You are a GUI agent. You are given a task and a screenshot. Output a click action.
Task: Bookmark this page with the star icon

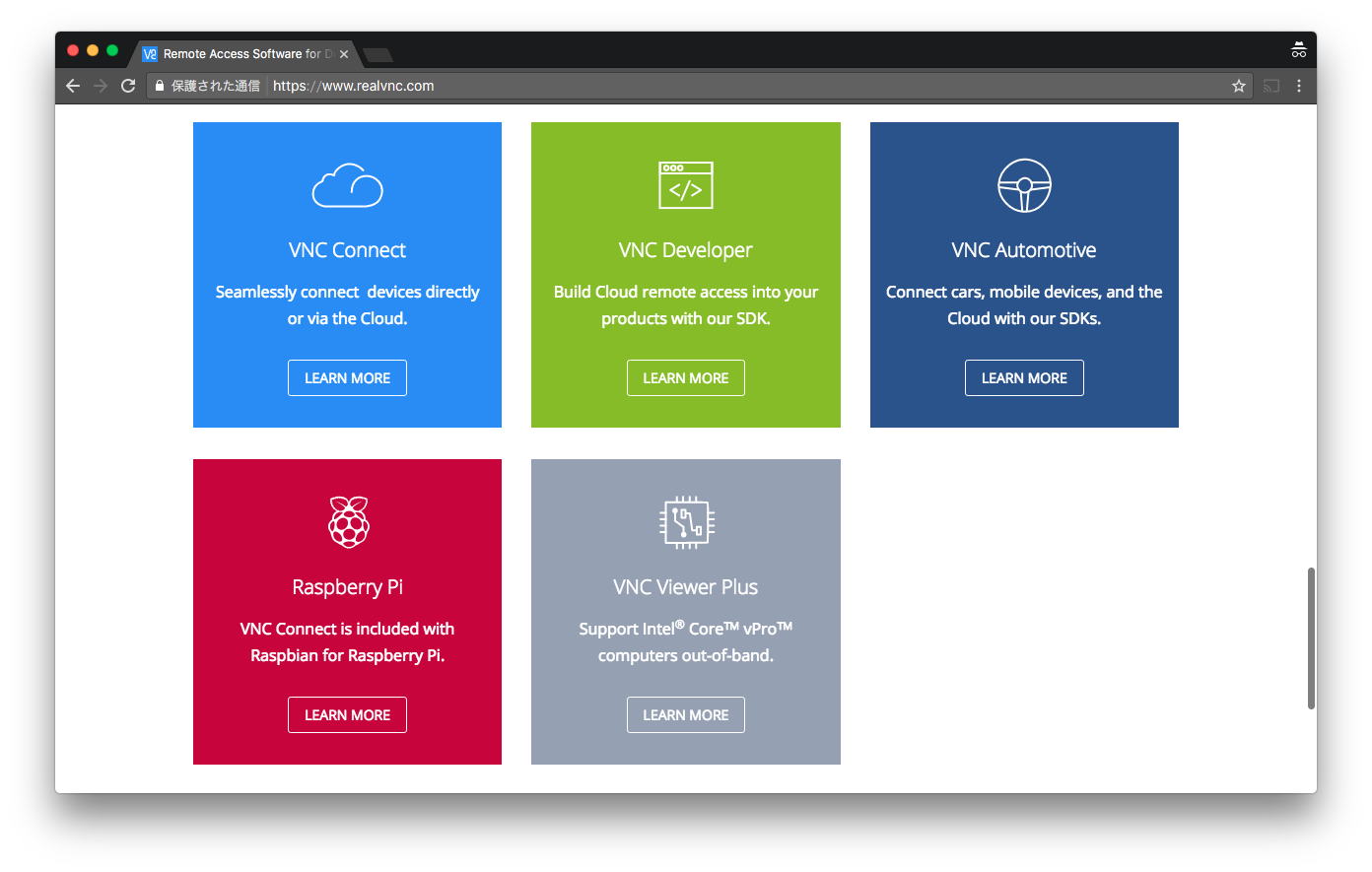pos(1238,86)
